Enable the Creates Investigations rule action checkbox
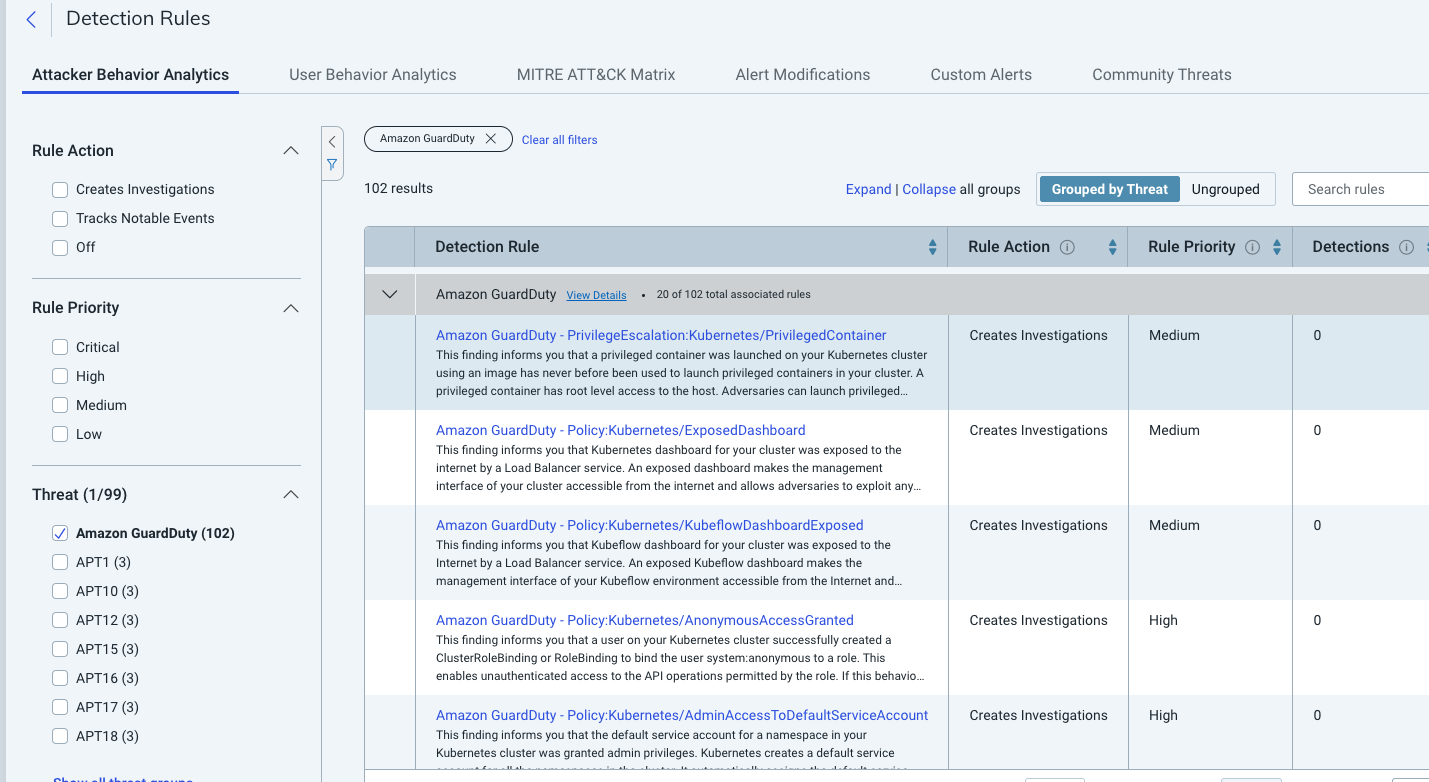 (59, 189)
